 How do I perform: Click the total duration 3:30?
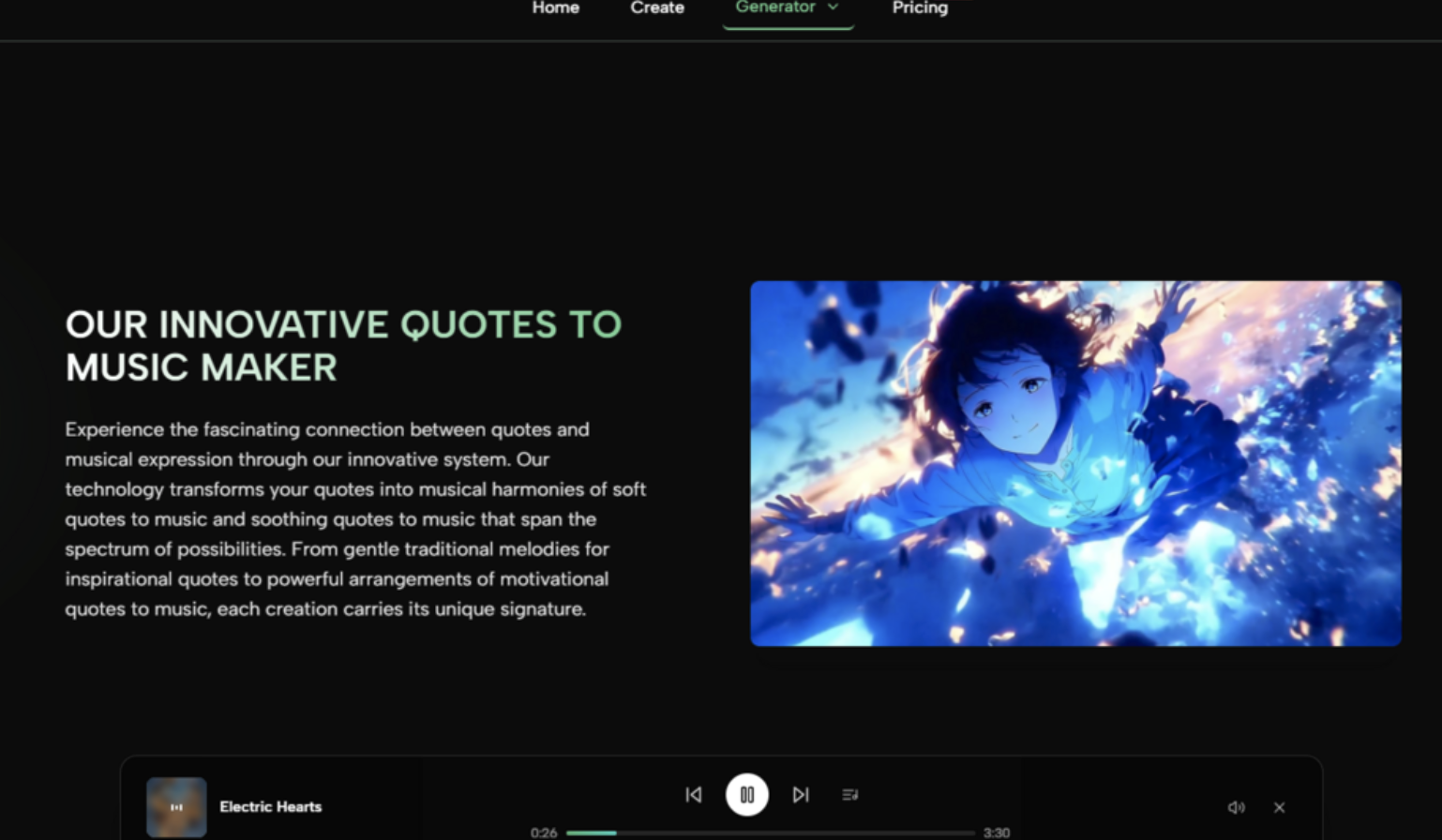coord(997,832)
